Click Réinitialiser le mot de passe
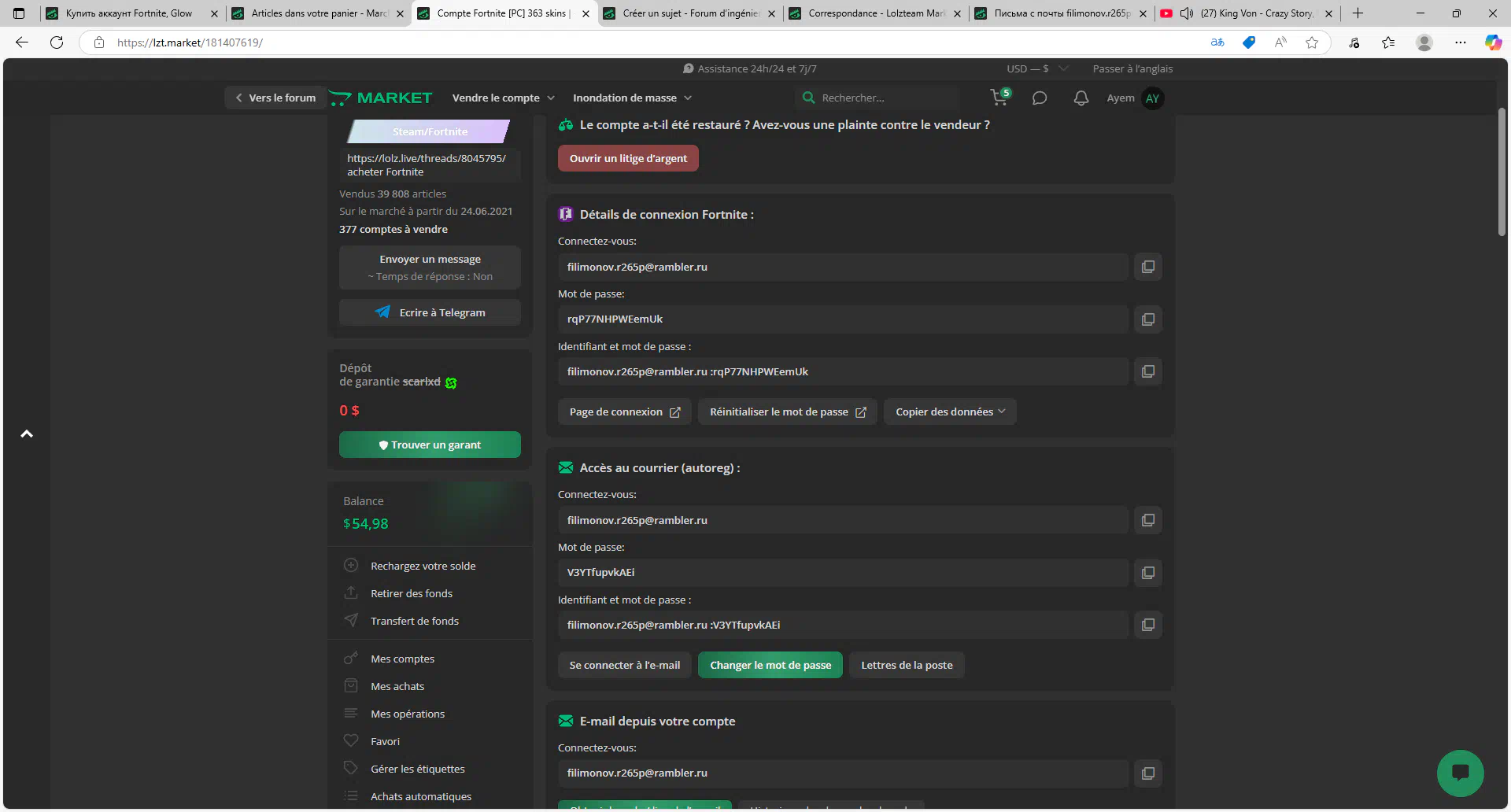Image resolution: width=1511 pixels, height=812 pixels. click(788, 412)
